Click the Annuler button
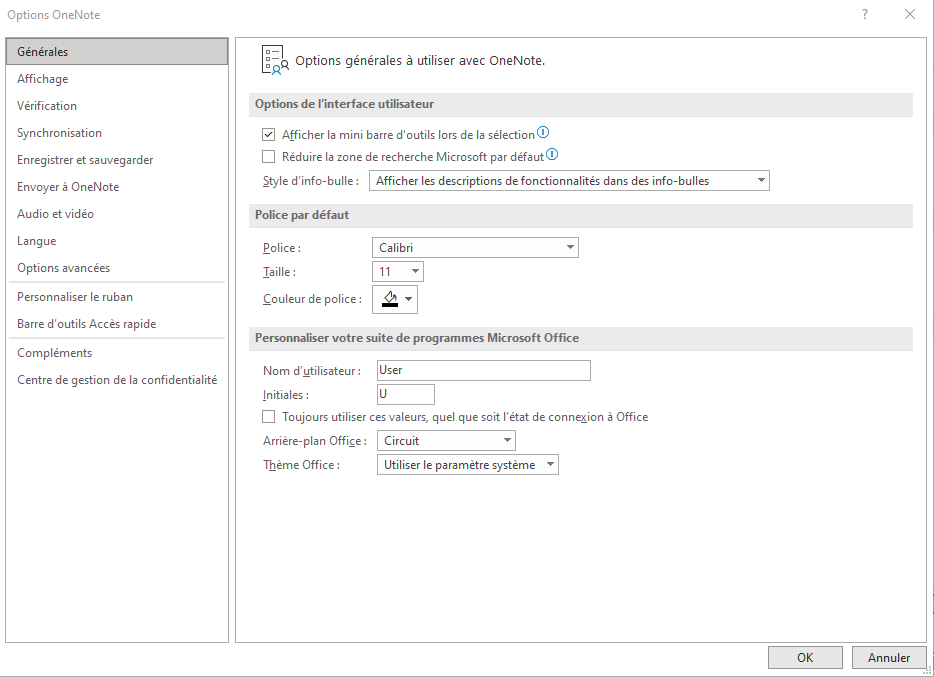The width and height of the screenshot is (934, 677). 889,657
